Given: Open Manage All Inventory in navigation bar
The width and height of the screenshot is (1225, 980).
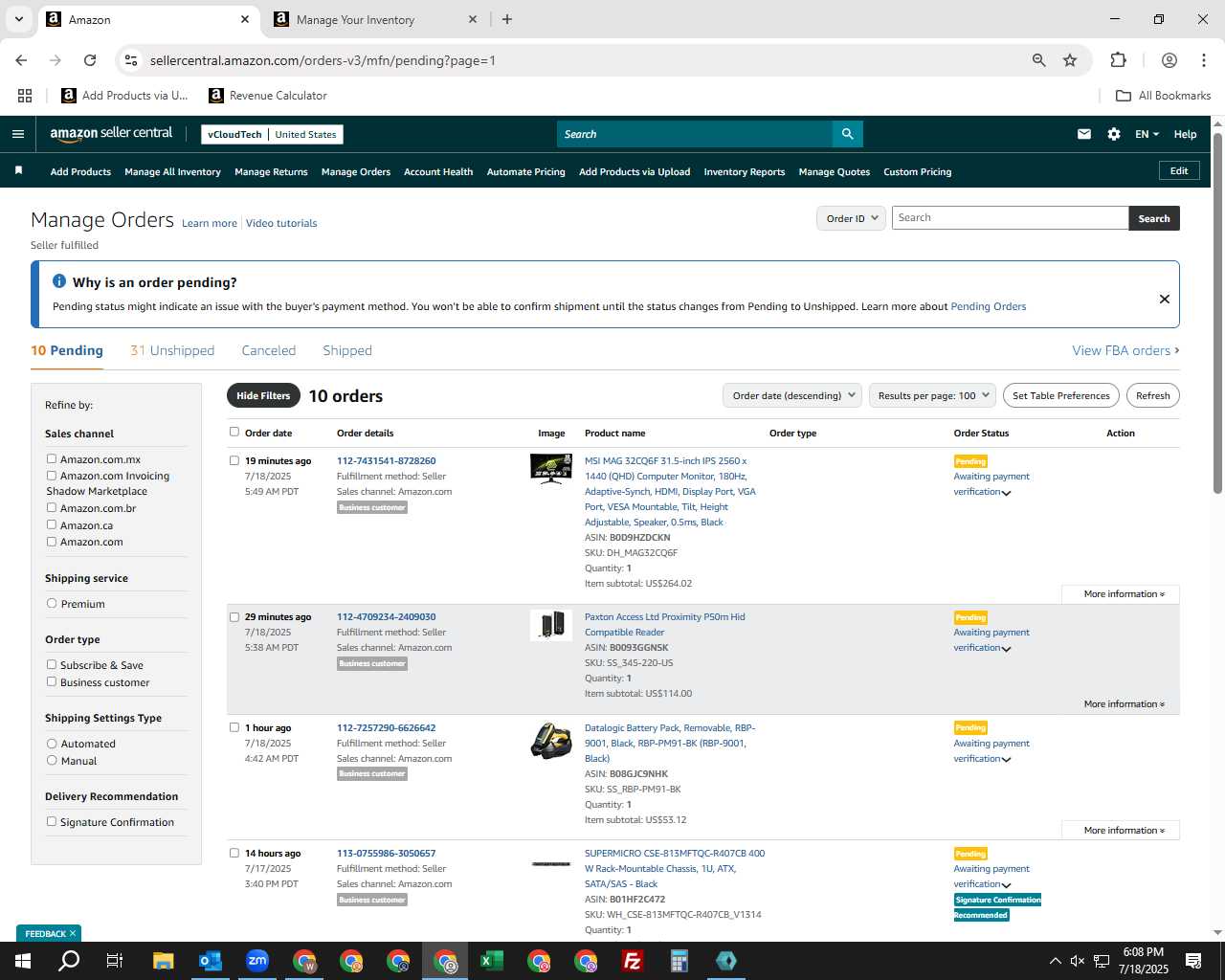Looking at the screenshot, I should [172, 172].
